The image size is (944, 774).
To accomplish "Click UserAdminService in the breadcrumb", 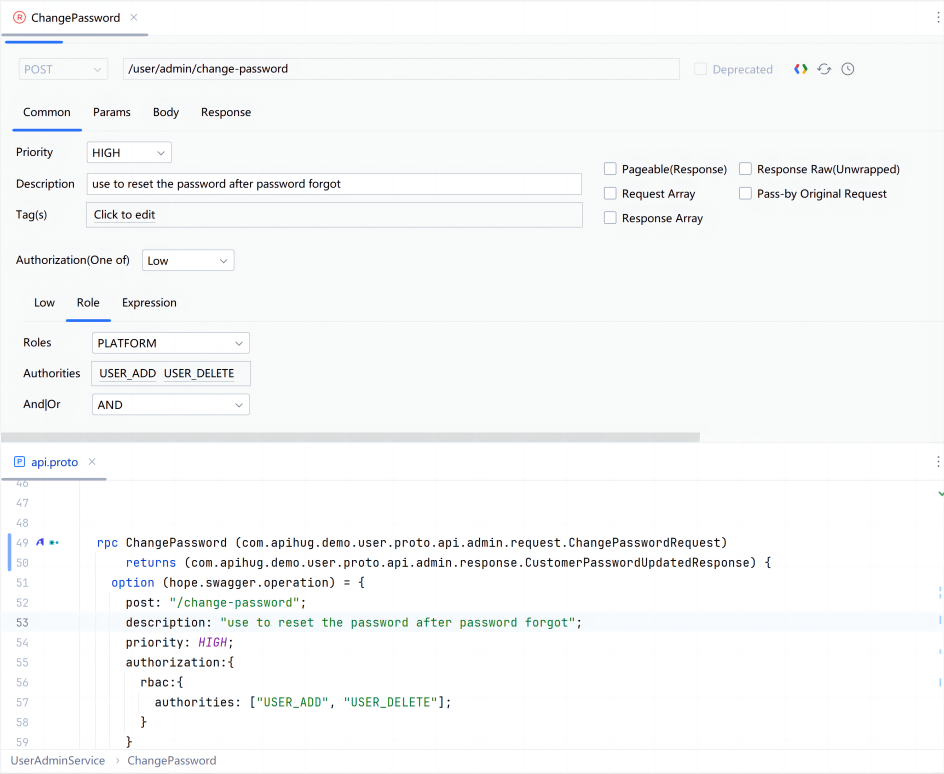I will (x=58, y=761).
